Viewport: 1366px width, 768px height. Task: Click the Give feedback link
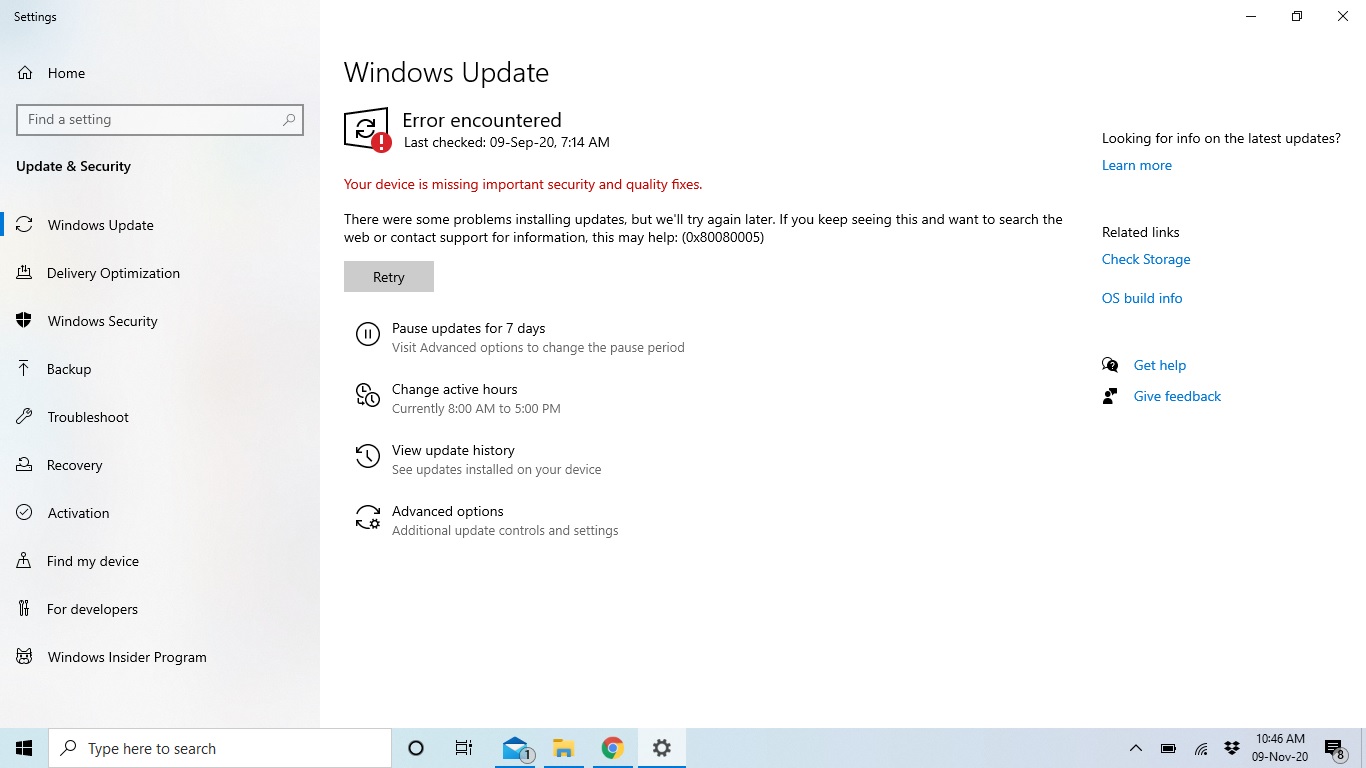point(1177,396)
